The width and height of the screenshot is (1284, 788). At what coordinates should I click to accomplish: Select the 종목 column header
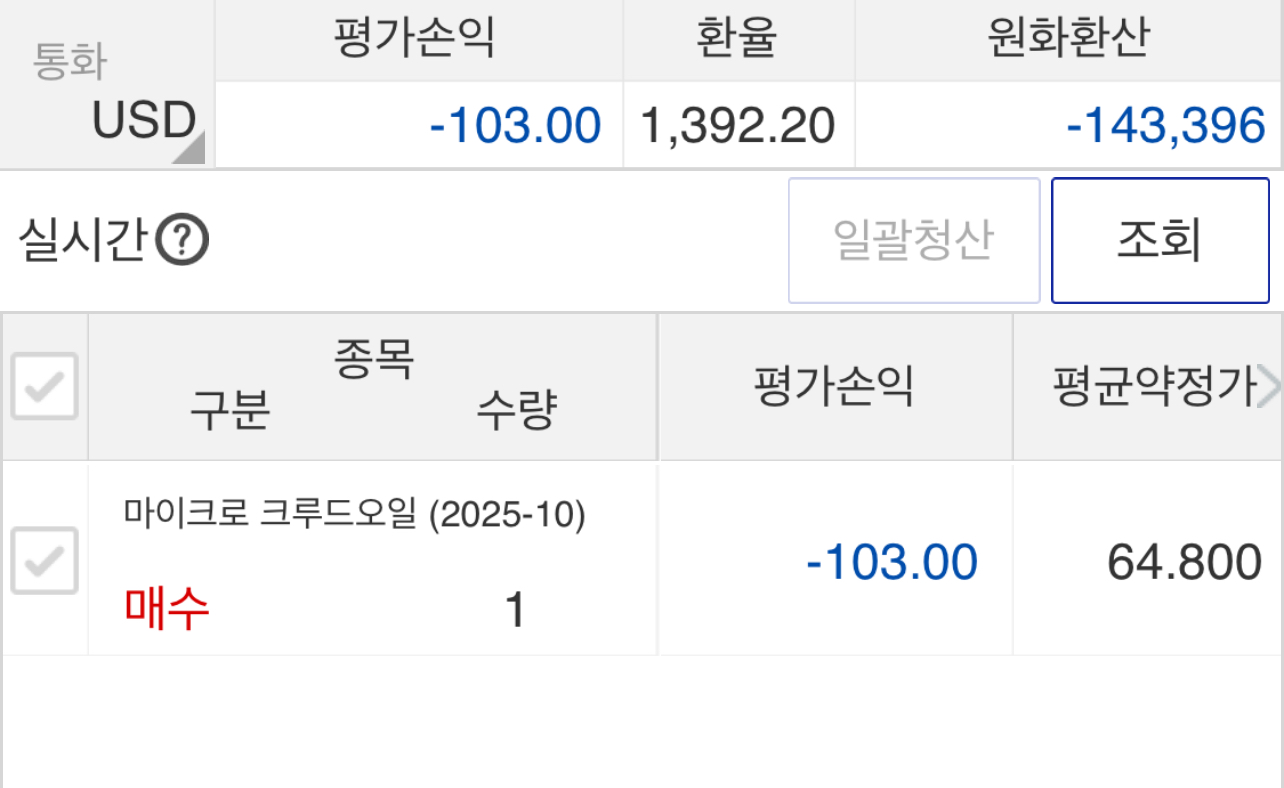point(373,359)
